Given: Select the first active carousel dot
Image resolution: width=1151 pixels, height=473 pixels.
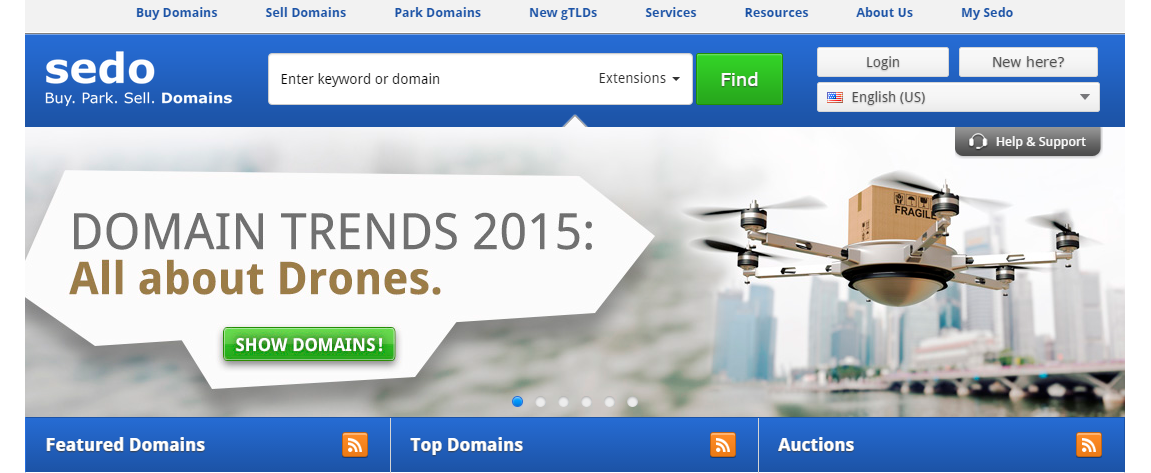Looking at the screenshot, I should [518, 402].
